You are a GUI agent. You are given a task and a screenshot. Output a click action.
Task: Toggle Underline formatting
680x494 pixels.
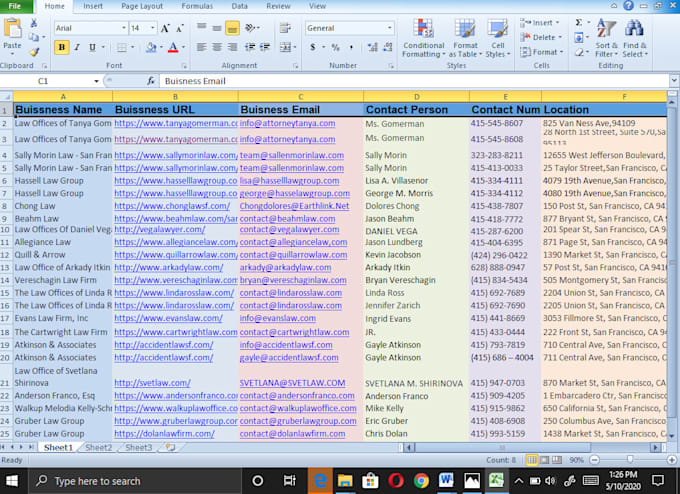point(92,47)
